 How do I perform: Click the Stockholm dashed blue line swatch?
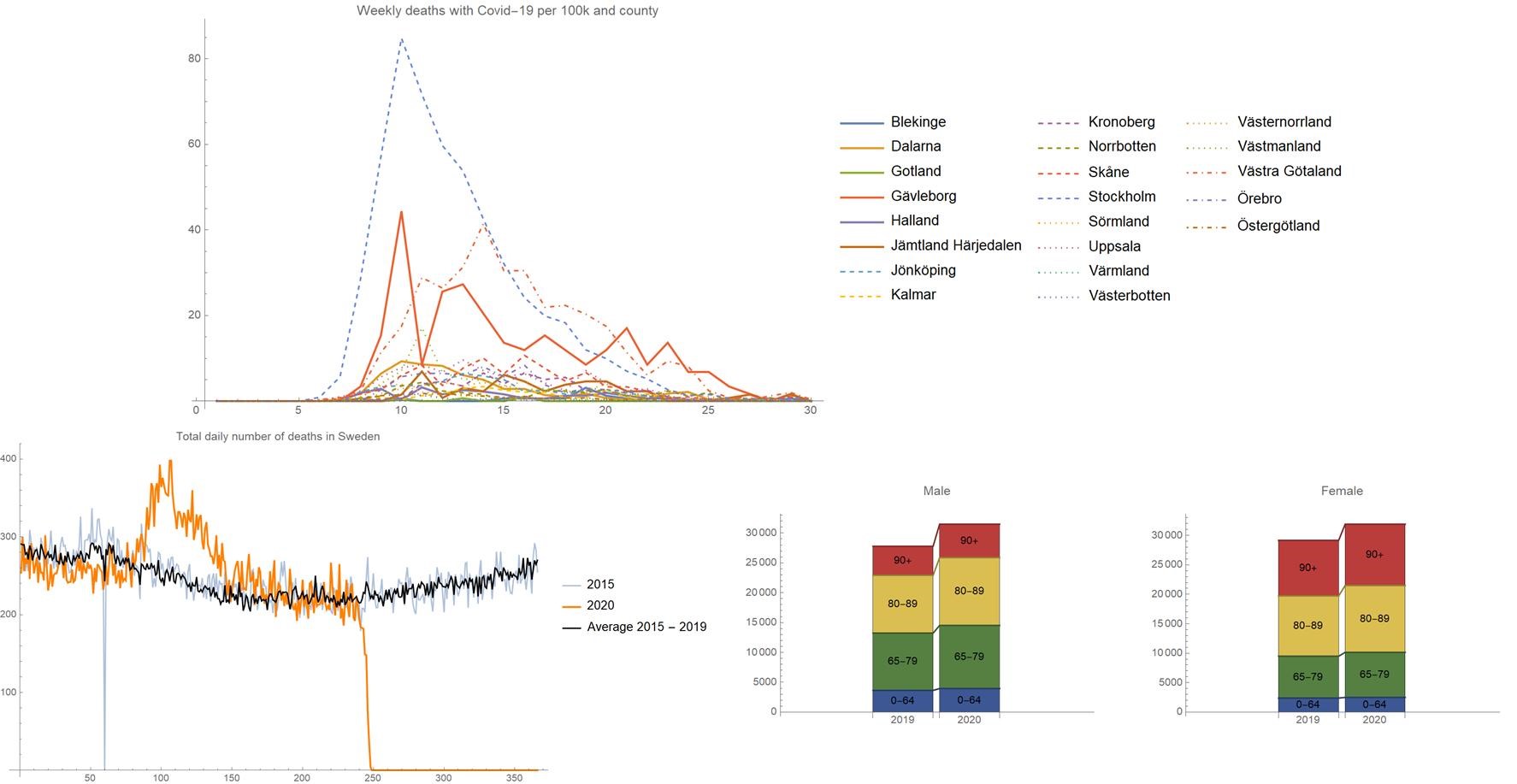pos(1059,197)
